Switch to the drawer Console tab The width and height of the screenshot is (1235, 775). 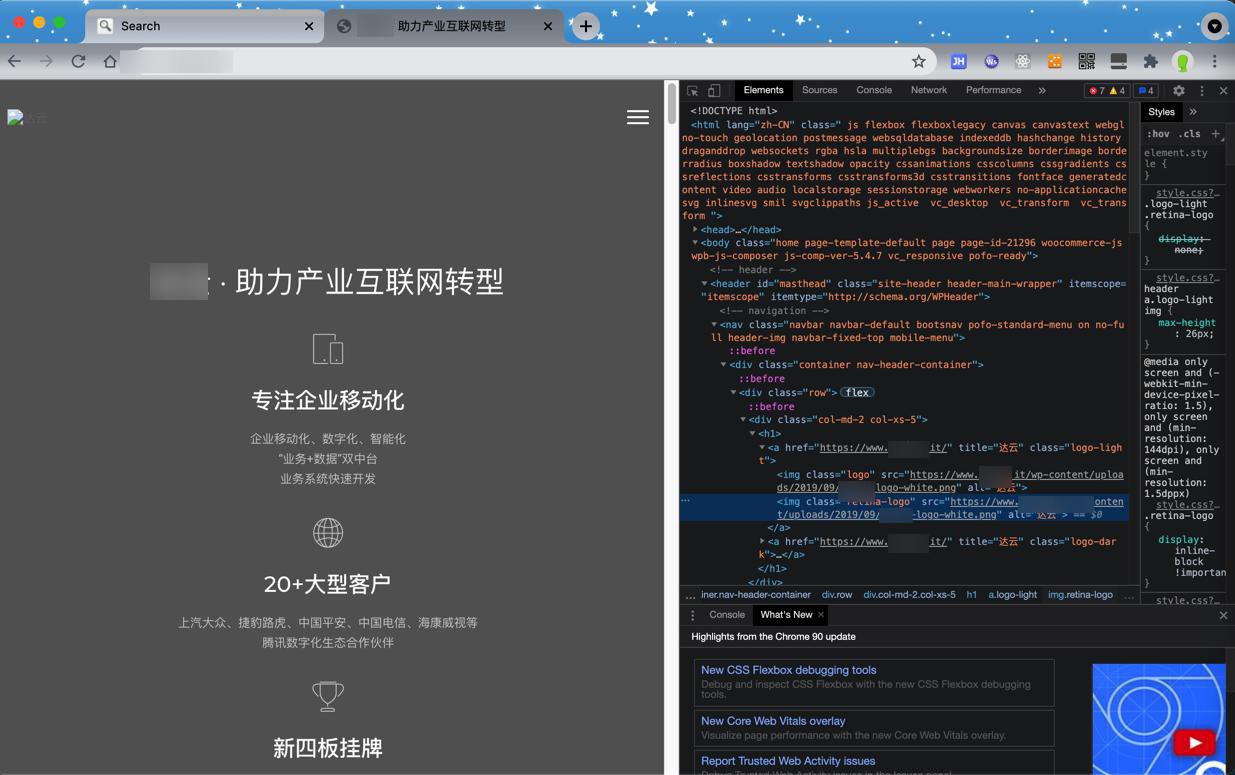(727, 615)
